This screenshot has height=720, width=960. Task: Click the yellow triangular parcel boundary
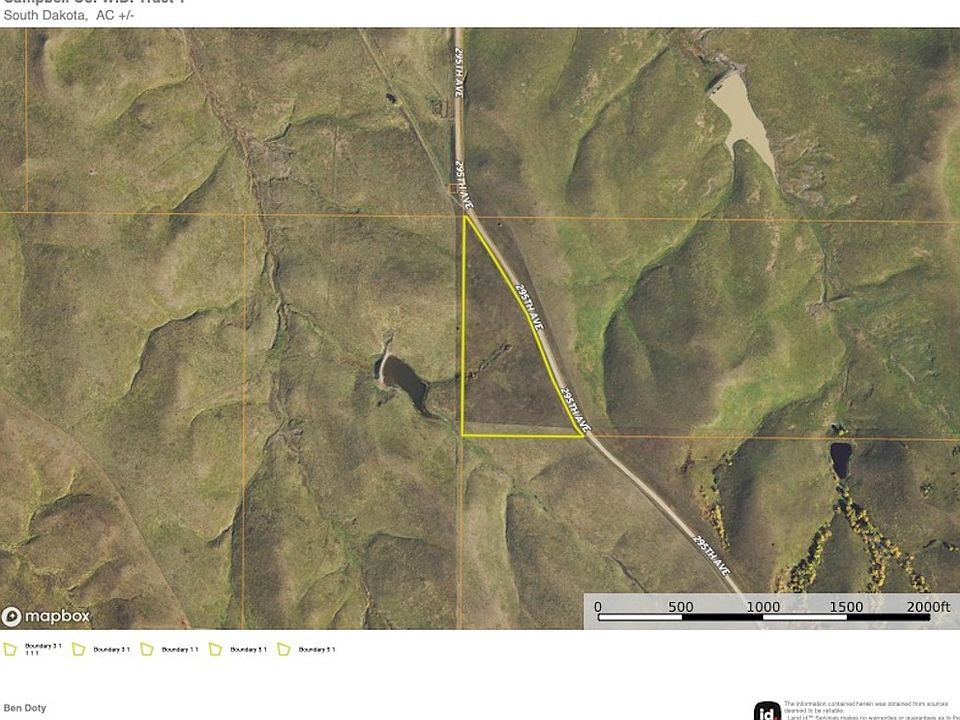(522, 326)
